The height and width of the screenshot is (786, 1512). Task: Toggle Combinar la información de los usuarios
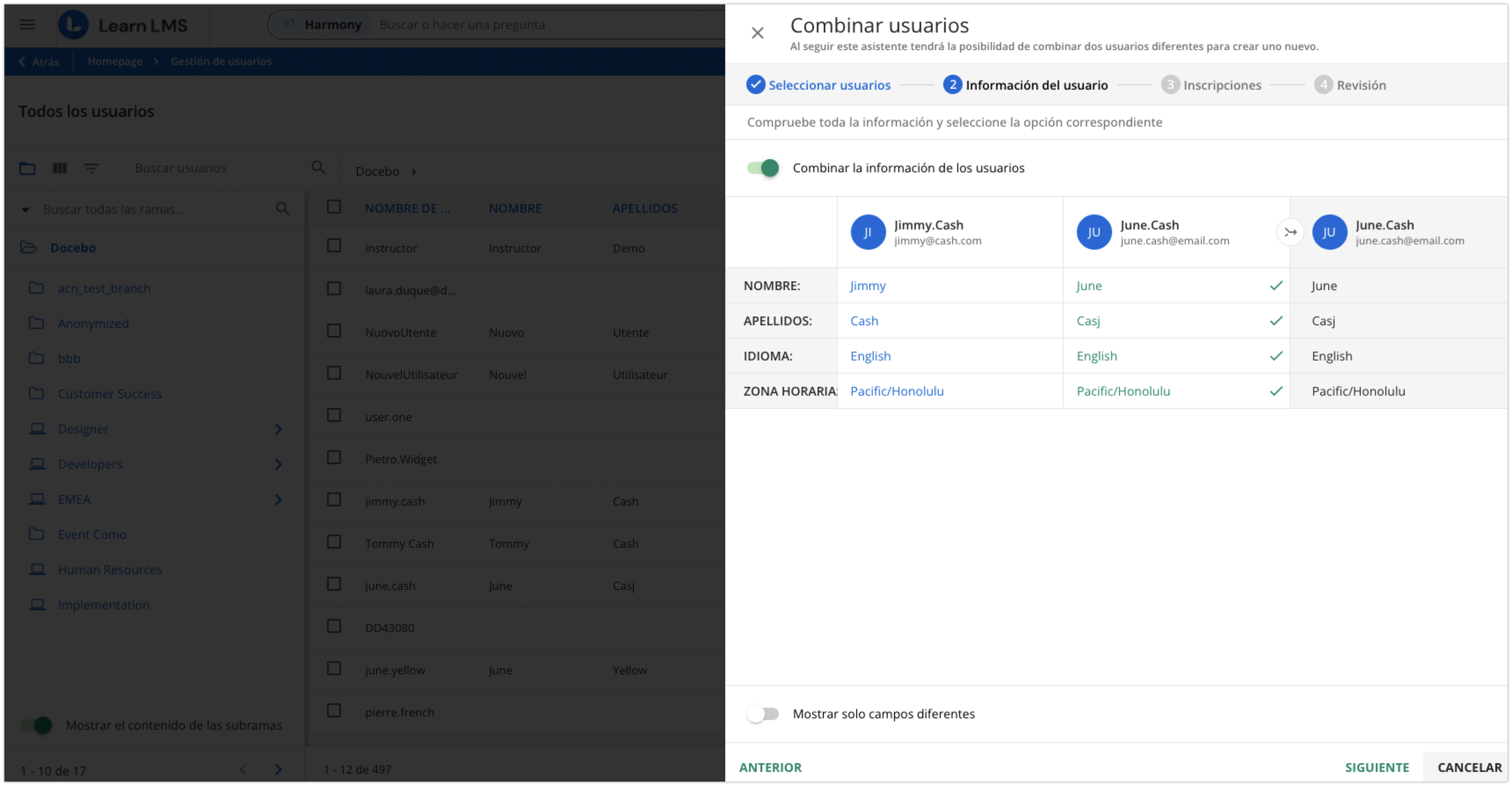click(763, 168)
